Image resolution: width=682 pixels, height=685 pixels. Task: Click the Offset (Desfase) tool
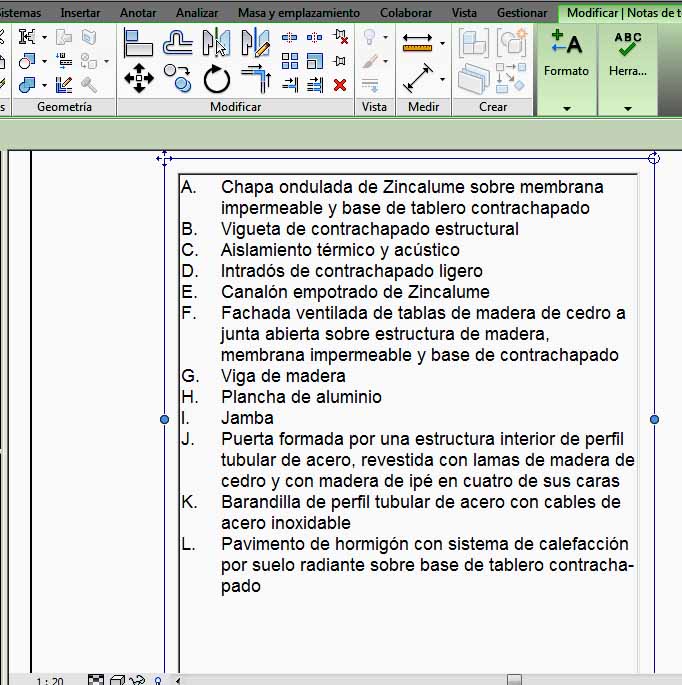tap(177, 43)
